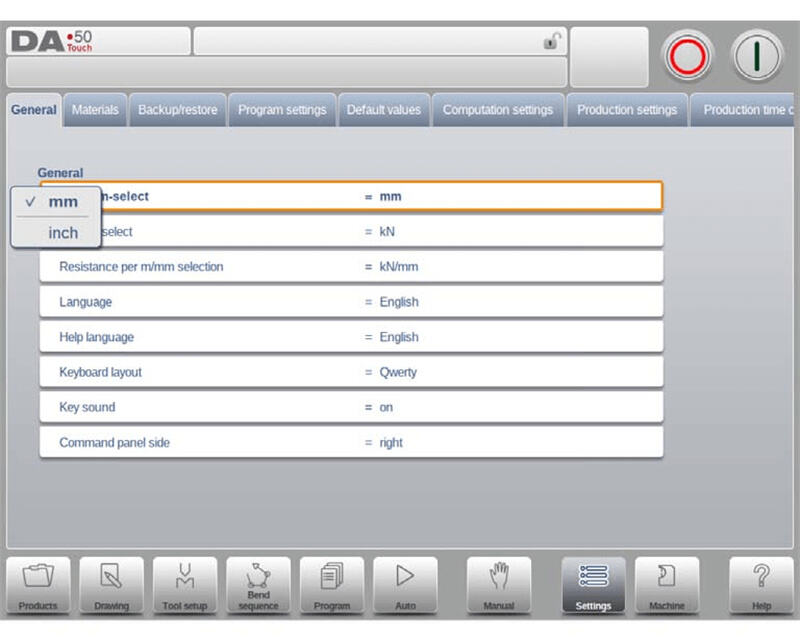
Task: Select the checked mm option
Action: [x=62, y=202]
